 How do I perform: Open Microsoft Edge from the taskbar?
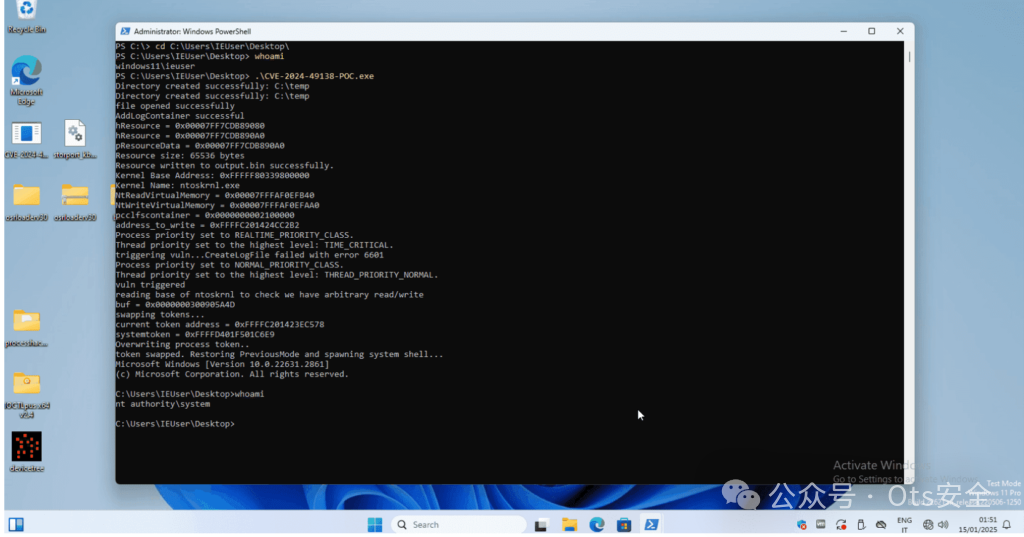597,525
